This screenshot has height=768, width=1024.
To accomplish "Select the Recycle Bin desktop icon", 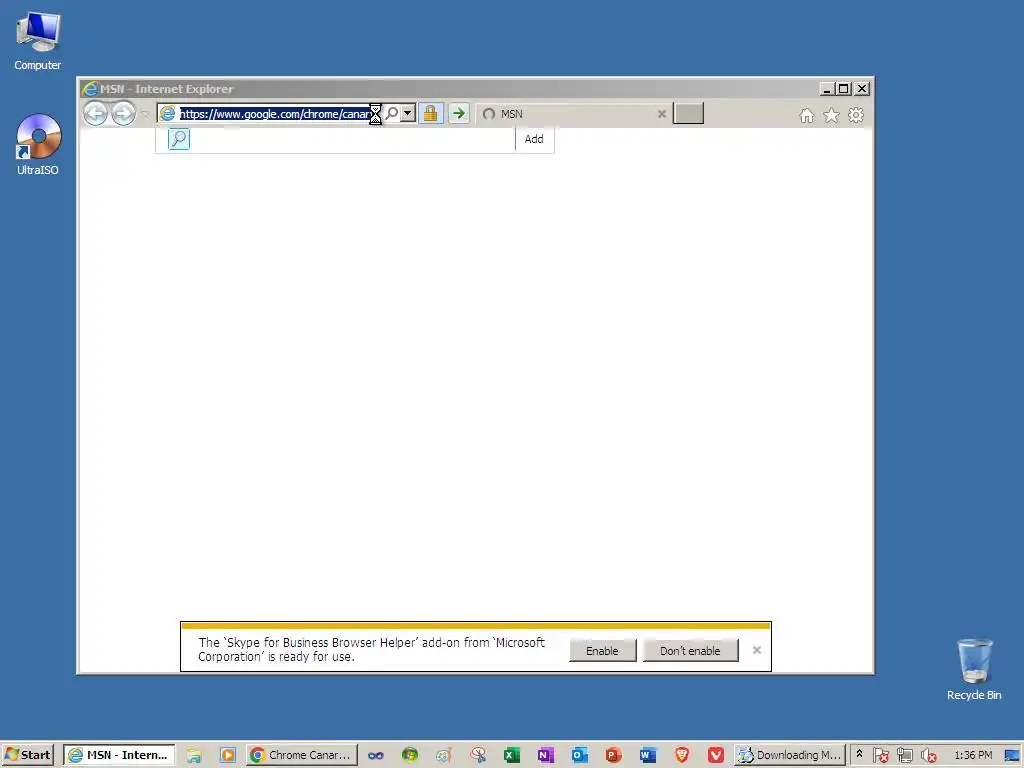I will [974, 670].
